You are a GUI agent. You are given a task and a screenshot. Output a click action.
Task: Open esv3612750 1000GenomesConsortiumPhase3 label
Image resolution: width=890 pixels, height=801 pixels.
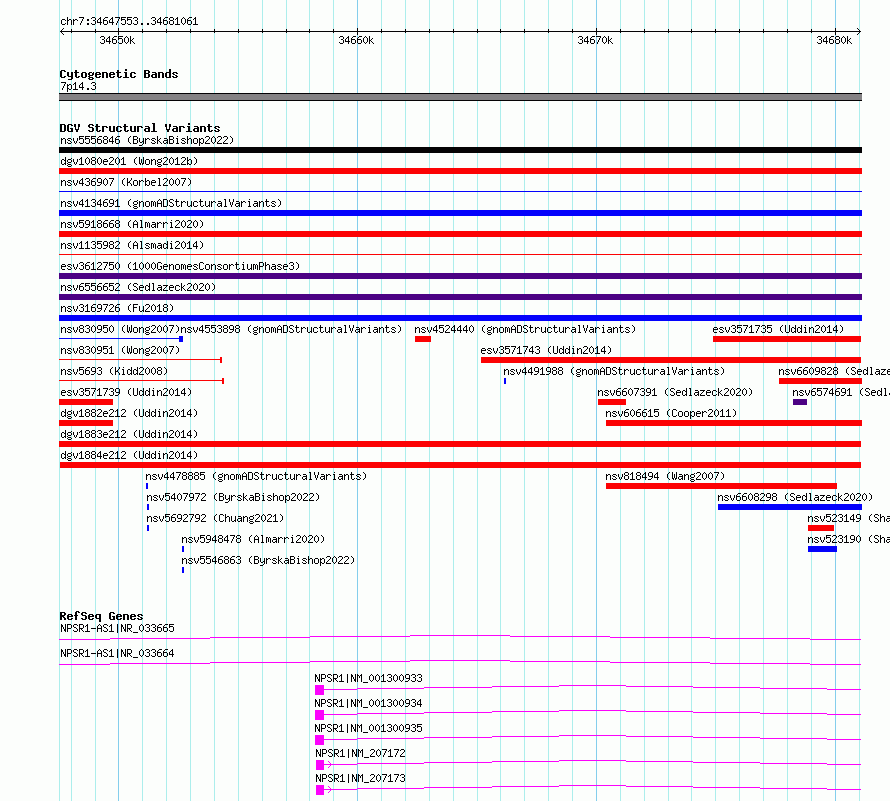pyautogui.click(x=180, y=266)
